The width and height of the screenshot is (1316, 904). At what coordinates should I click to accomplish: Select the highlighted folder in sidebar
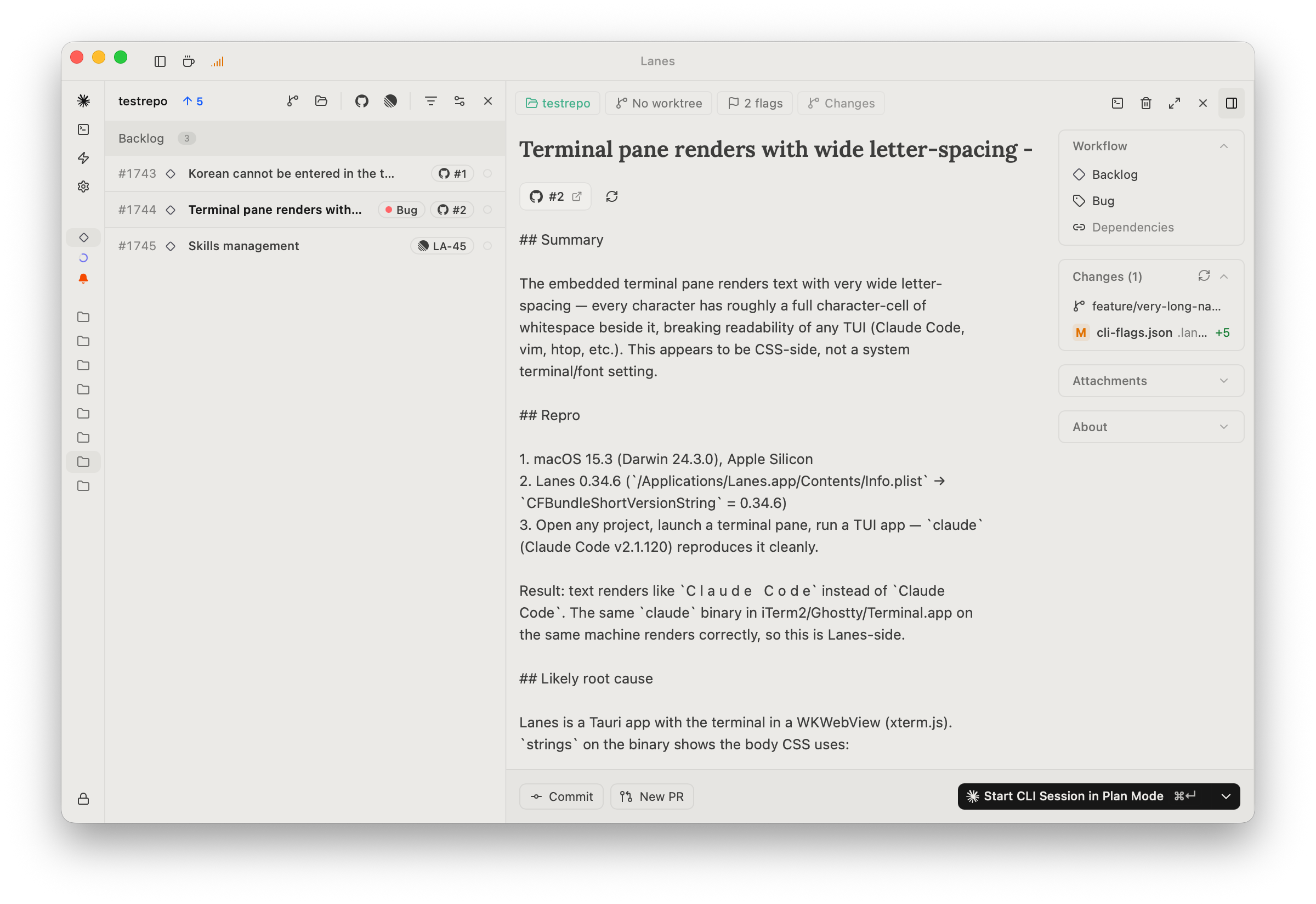[x=83, y=462]
